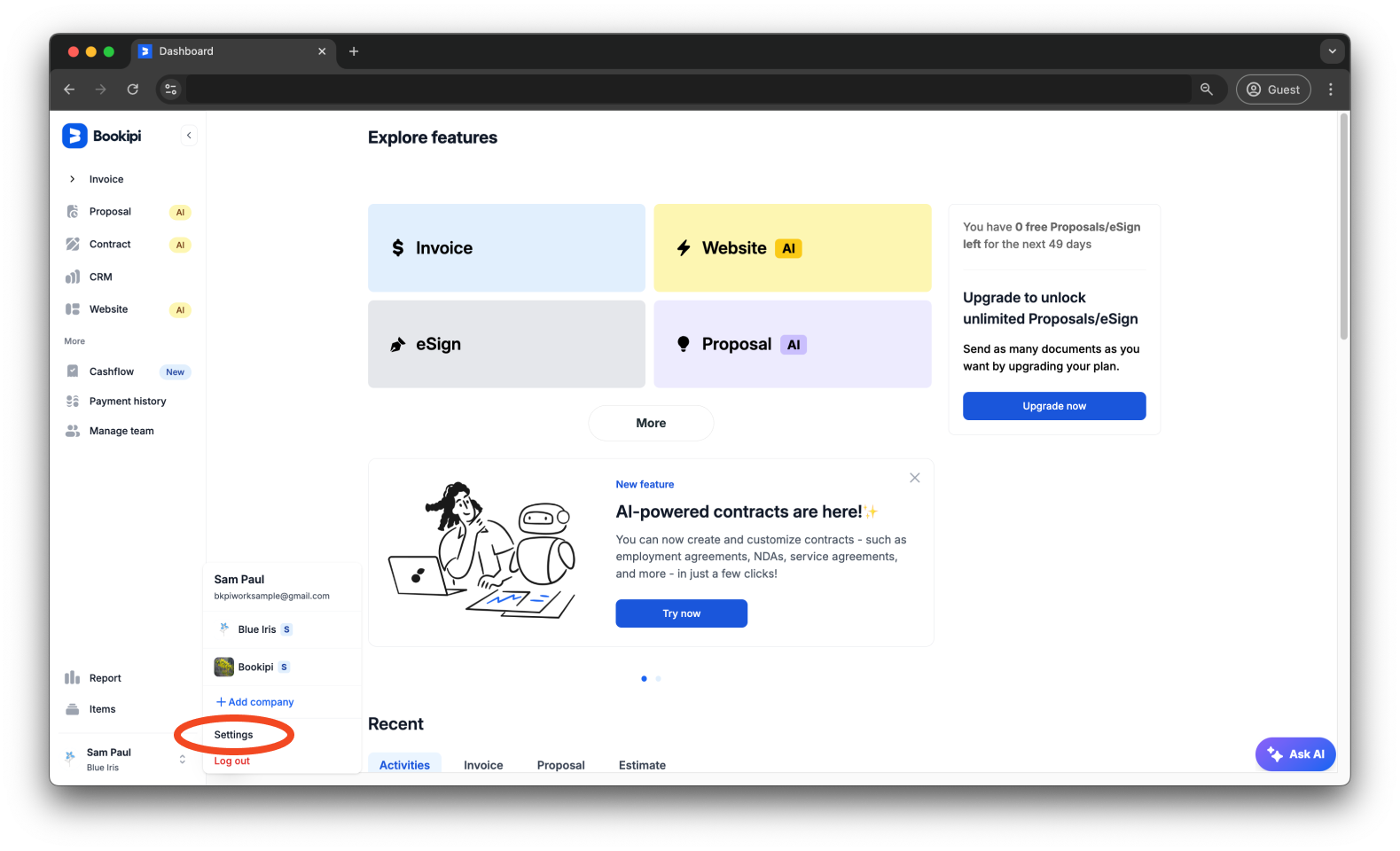Open the Cashflow icon in the sidebar
1400x851 pixels.
click(73, 371)
